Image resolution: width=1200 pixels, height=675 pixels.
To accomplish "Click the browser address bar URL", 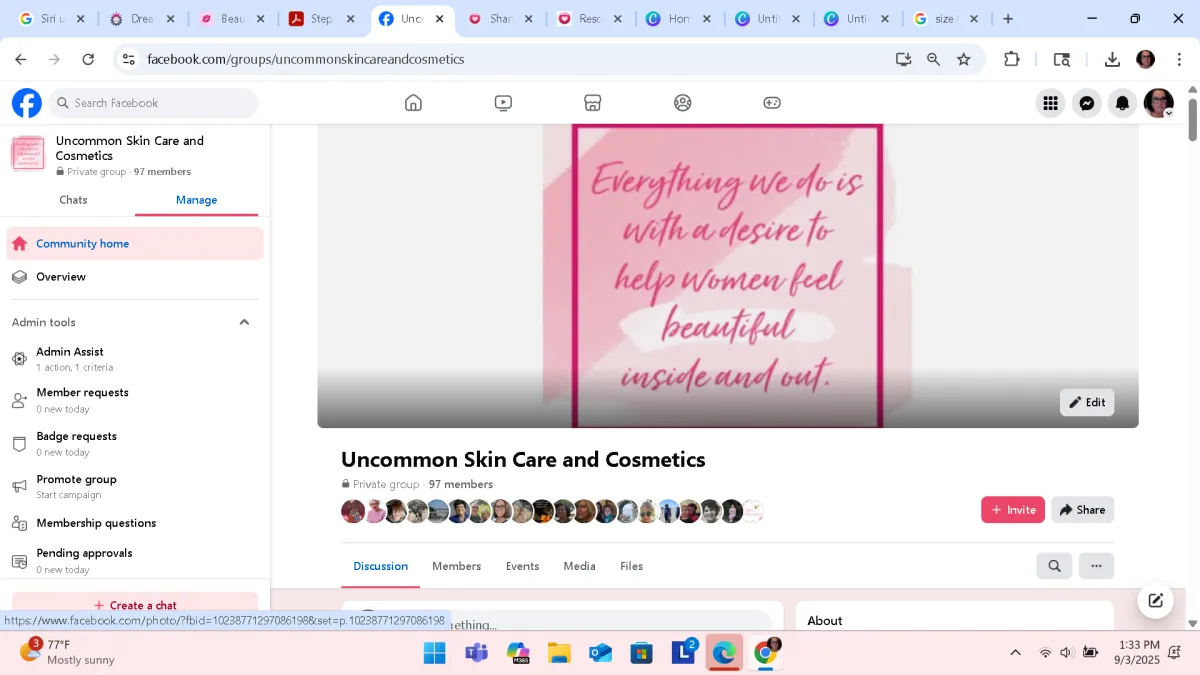I will tap(306, 59).
